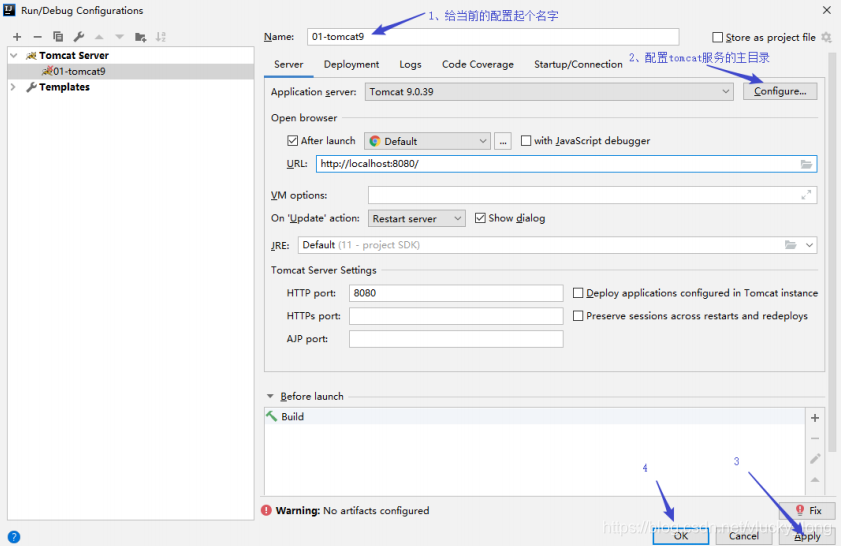Screen dimensions: 841x546
Task: Open the Default browser dropdown
Action: tap(427, 141)
